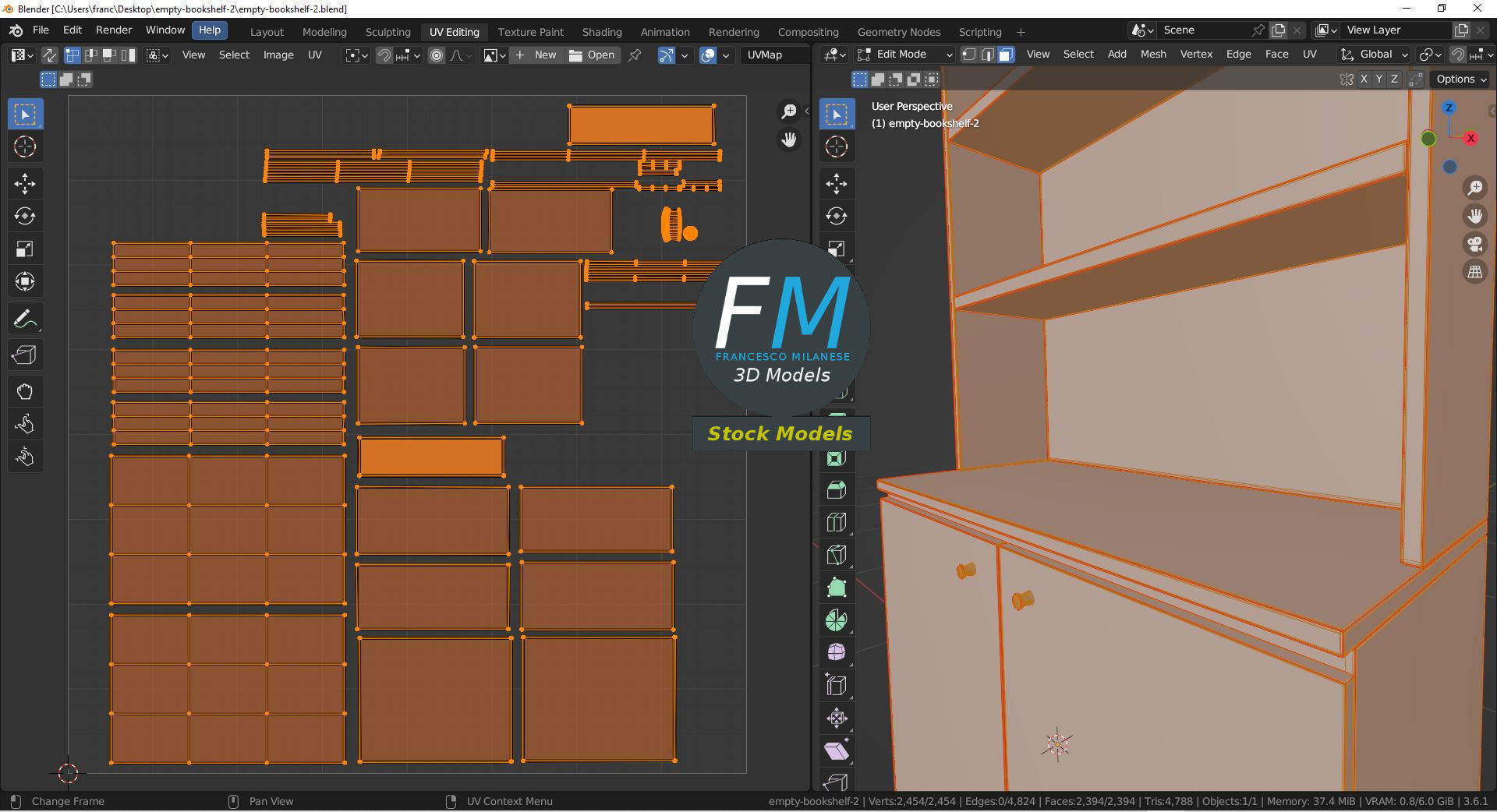The image size is (1497, 812).
Task: Click the pan hand icon in 3D viewport
Action: pyautogui.click(x=1475, y=216)
